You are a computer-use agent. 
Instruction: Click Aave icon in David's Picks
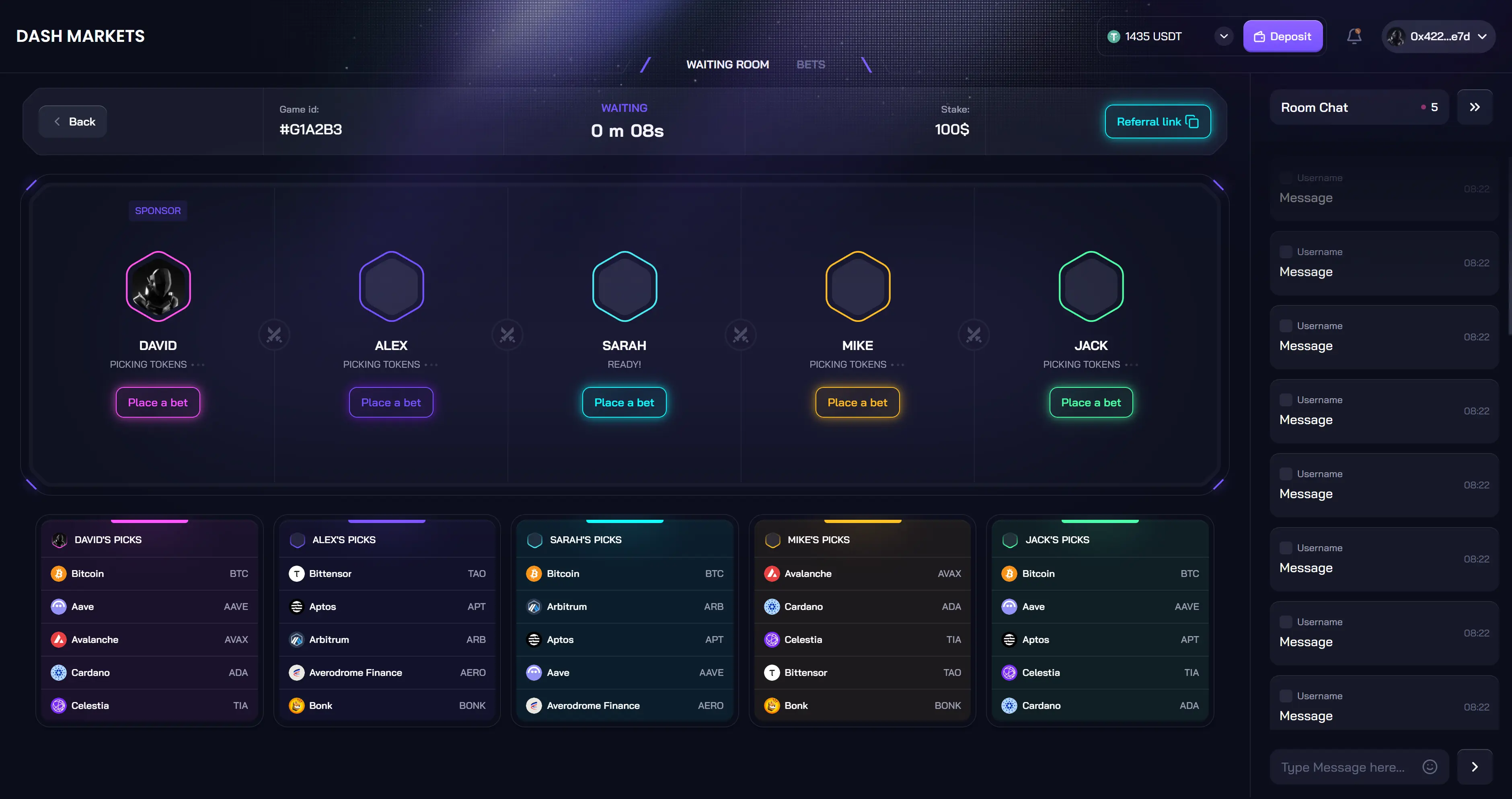coord(59,606)
